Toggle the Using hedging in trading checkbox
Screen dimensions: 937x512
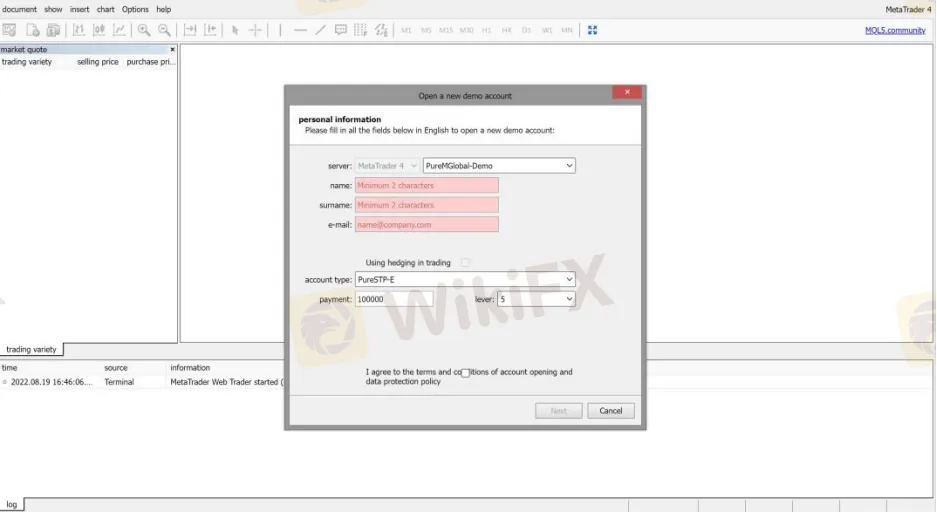pyautogui.click(x=465, y=263)
